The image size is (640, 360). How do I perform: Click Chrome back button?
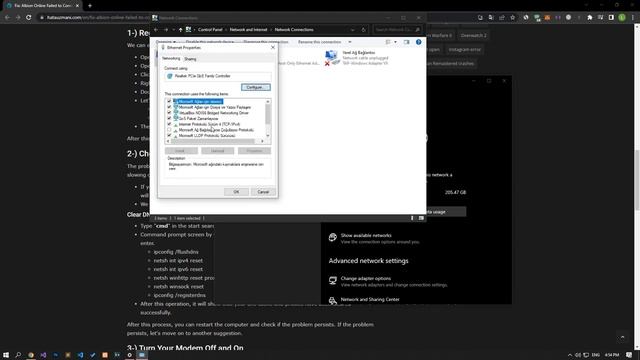[7, 18]
